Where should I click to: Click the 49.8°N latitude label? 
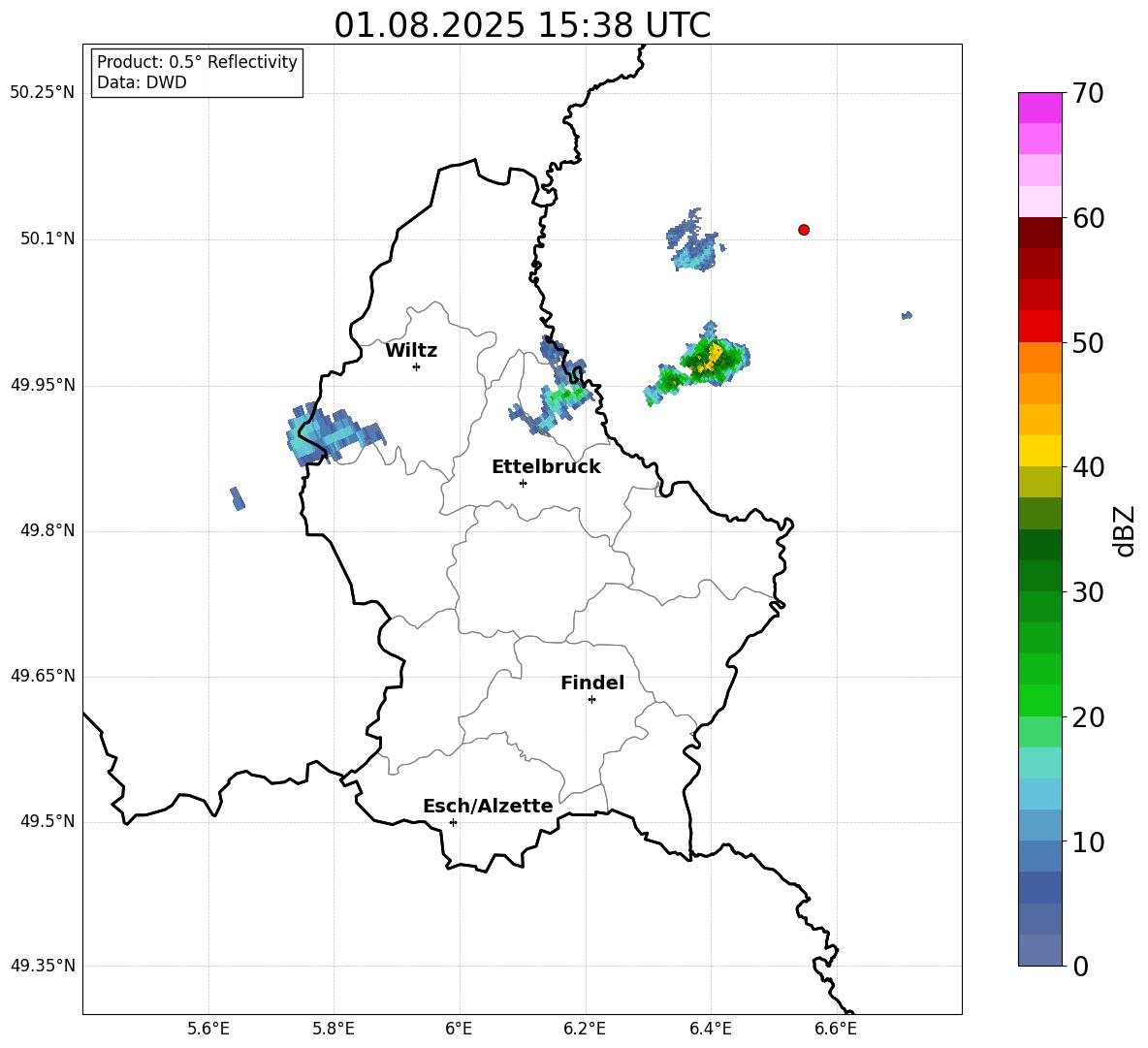point(48,530)
